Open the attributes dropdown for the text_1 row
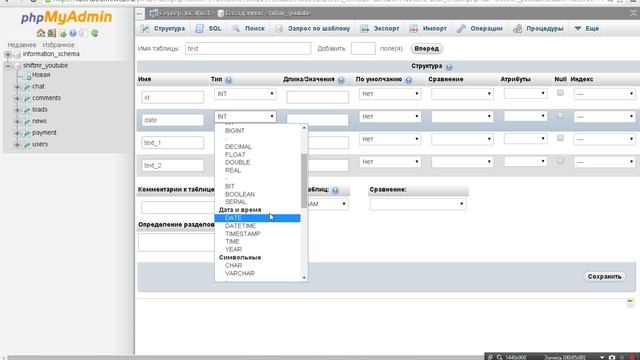 (525, 139)
